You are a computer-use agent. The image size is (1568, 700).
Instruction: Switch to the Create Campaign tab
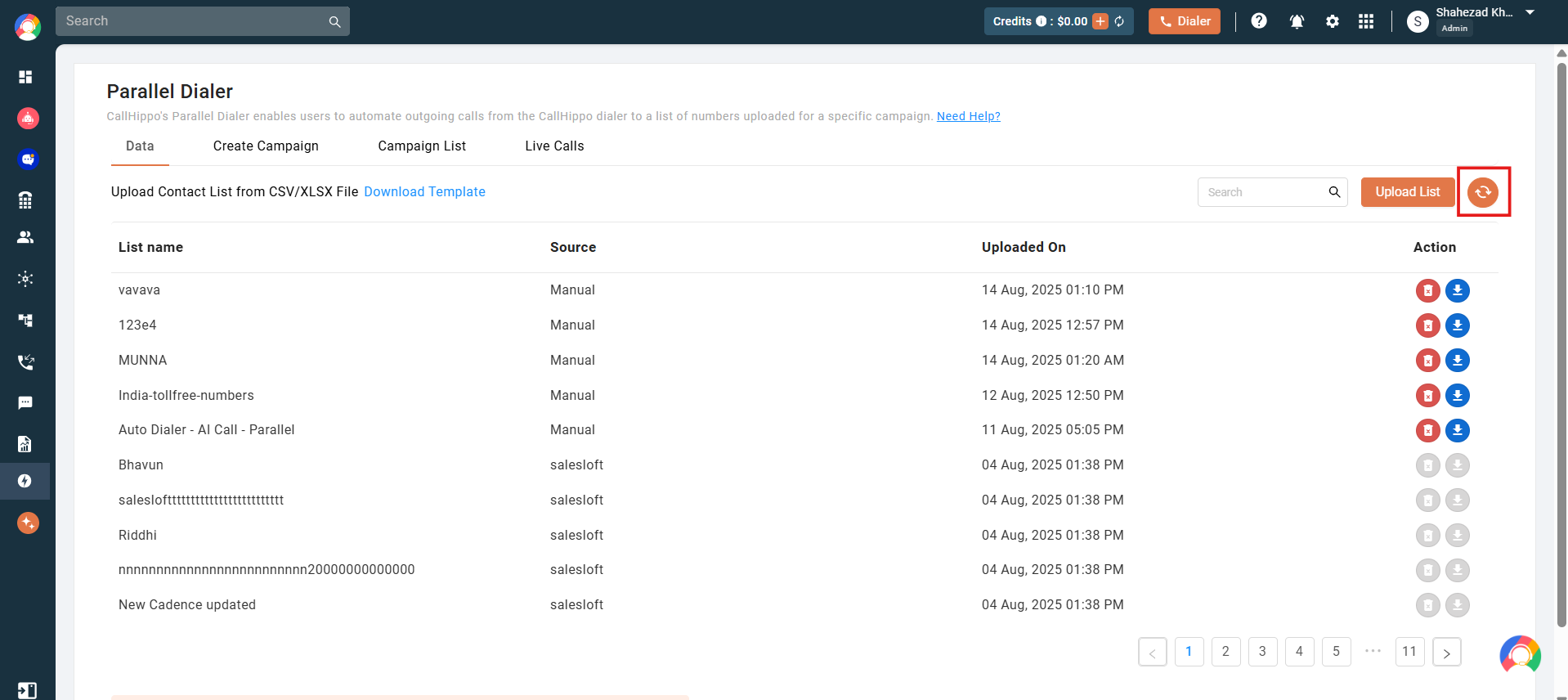pos(266,146)
